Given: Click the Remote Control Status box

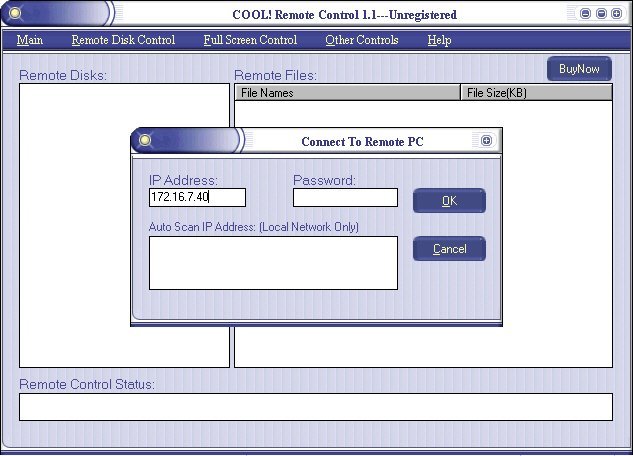Looking at the screenshot, I should point(316,407).
